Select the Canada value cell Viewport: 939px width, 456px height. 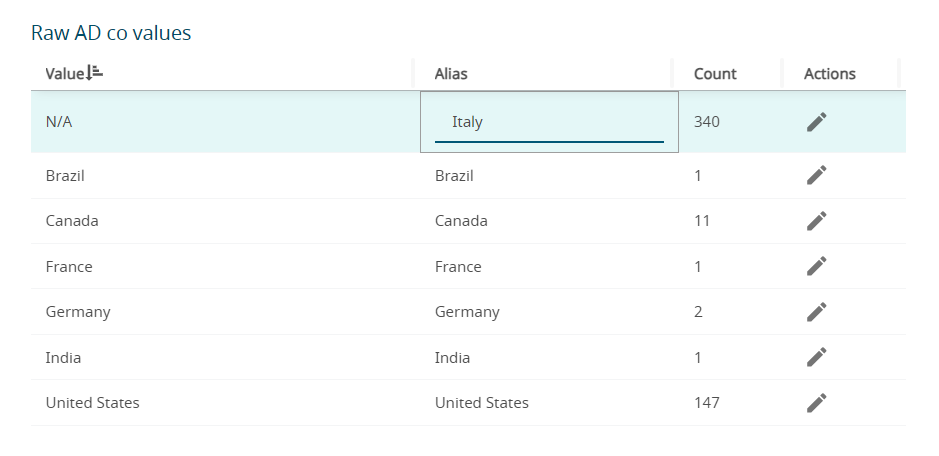click(x=72, y=221)
